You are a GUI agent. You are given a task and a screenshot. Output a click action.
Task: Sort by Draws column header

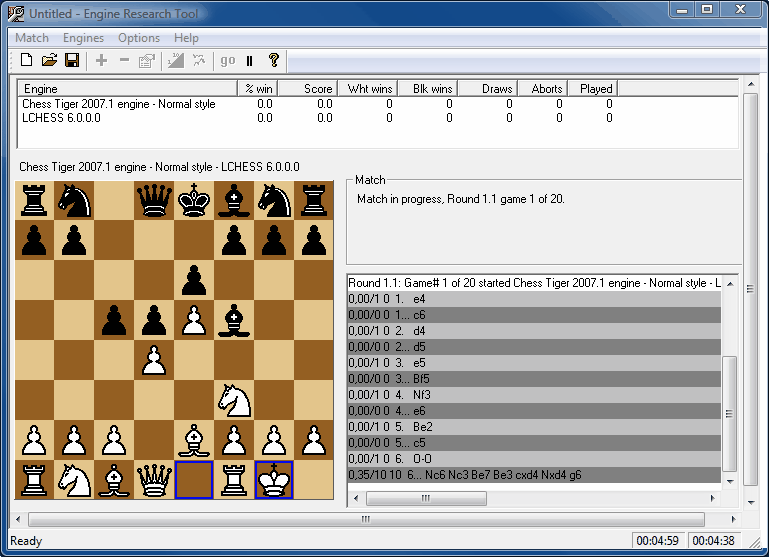click(x=487, y=89)
